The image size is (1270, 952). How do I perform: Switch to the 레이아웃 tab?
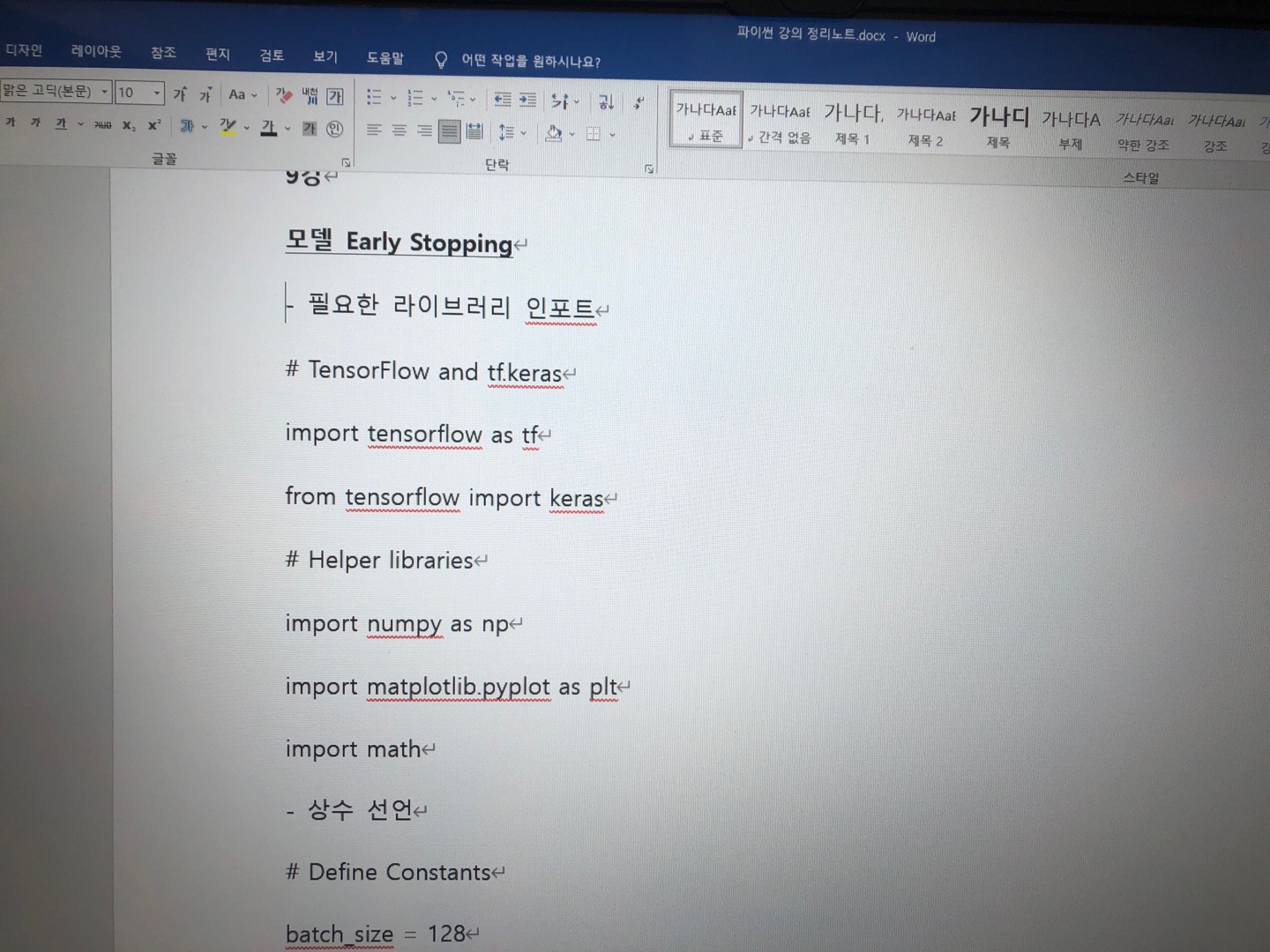click(96, 51)
